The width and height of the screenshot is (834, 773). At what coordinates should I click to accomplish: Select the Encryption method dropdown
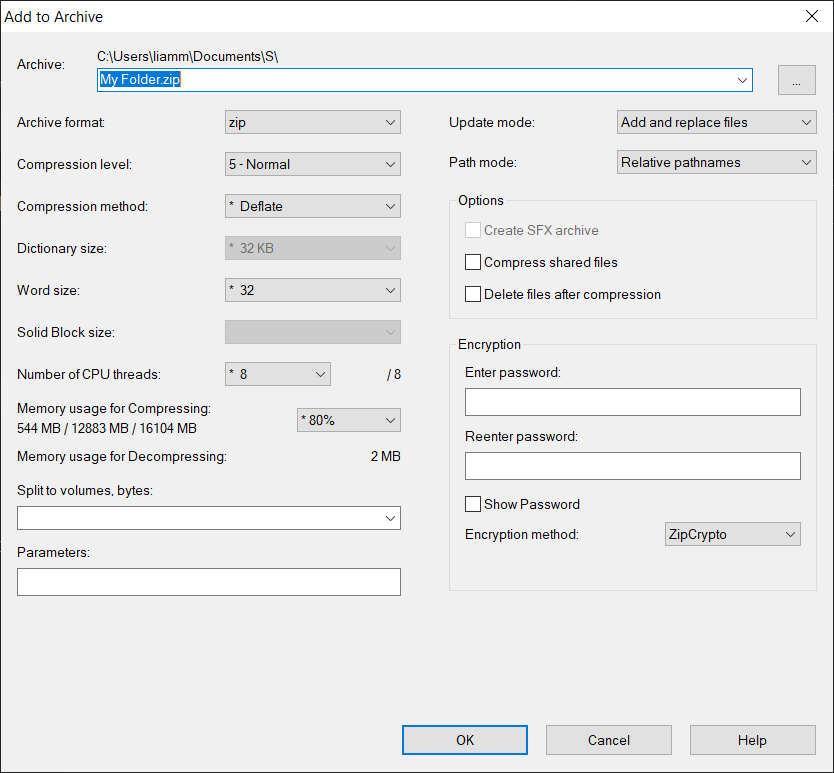click(x=733, y=534)
